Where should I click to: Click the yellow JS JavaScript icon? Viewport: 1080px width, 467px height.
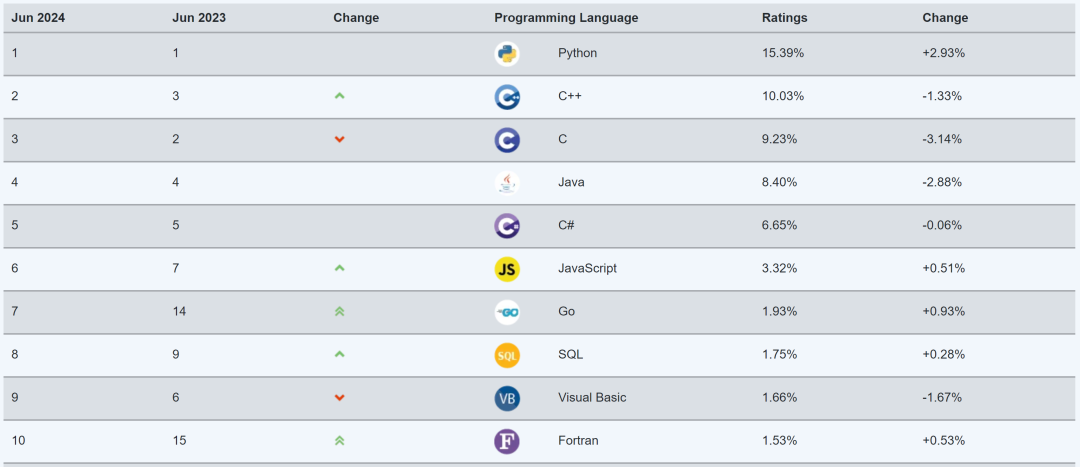click(507, 269)
